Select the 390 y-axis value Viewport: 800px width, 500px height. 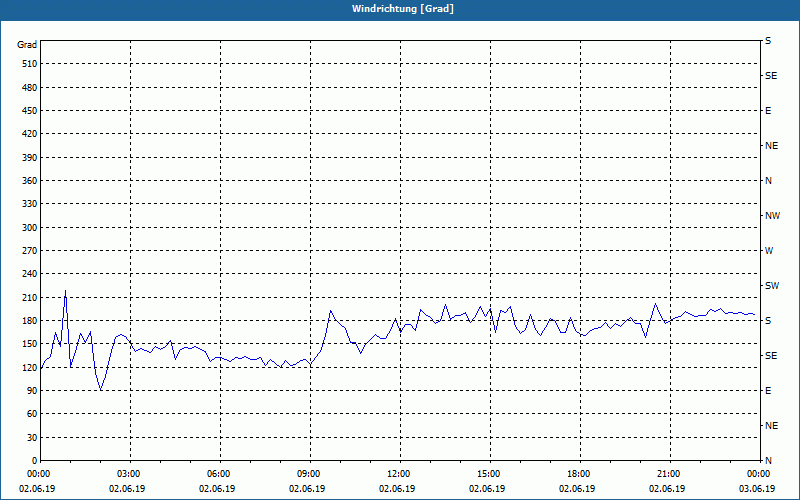click(29, 158)
